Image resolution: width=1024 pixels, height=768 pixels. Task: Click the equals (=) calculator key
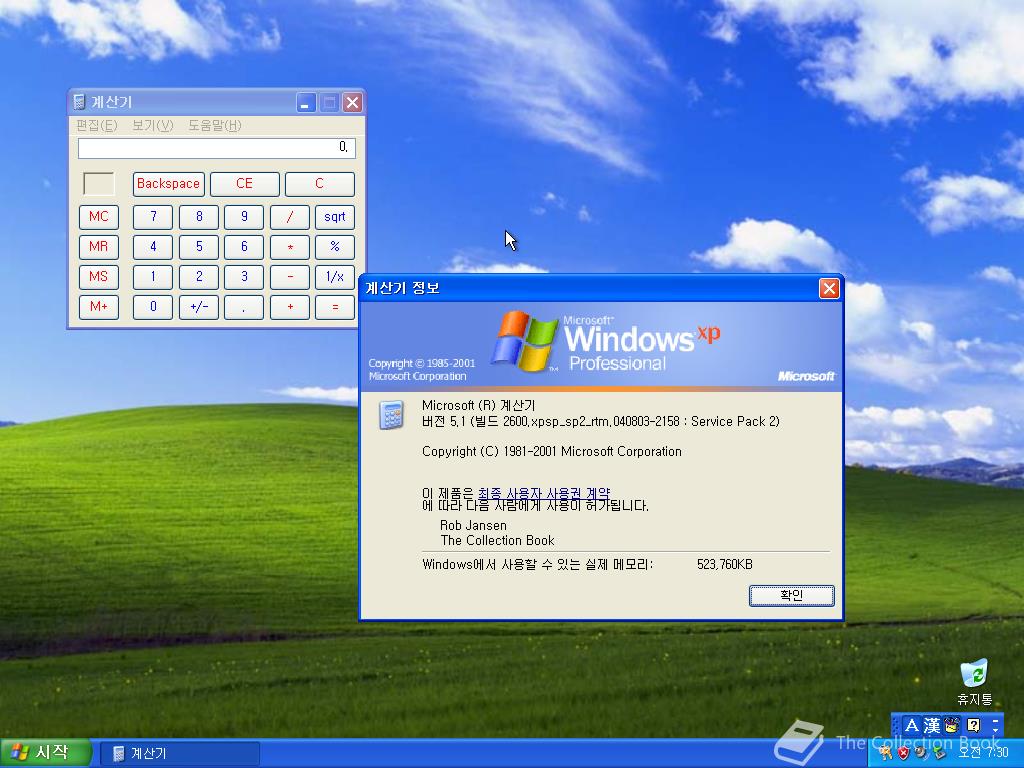coord(334,307)
